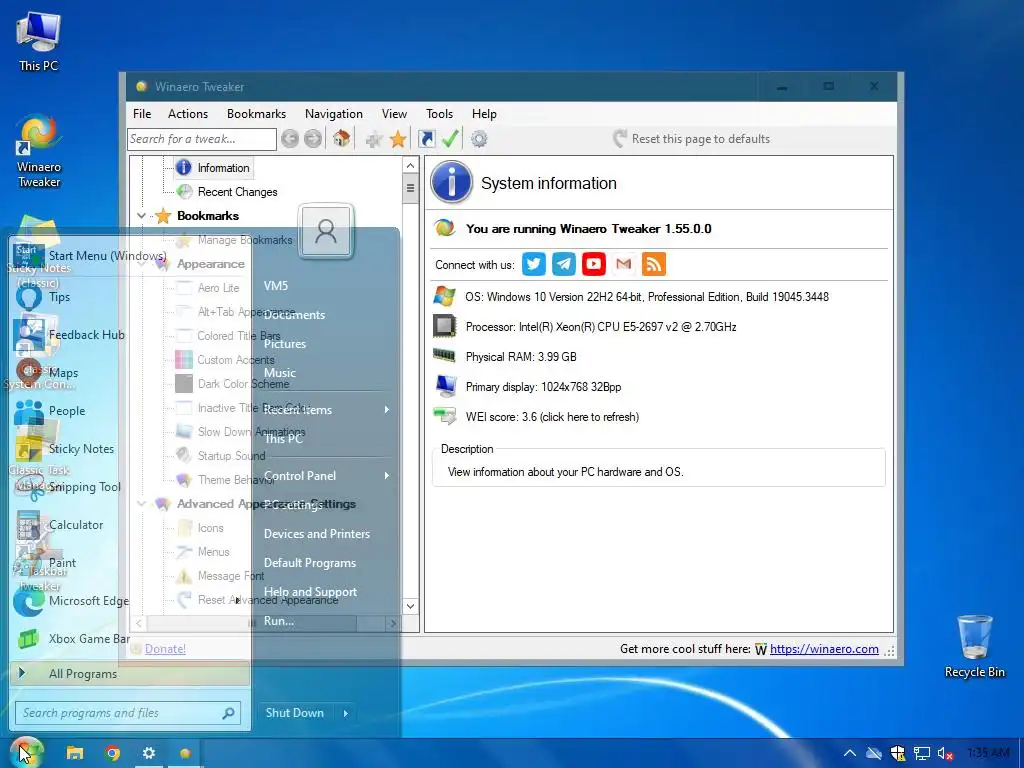
Task: Open Winaero's Telegram channel icon
Action: point(564,264)
